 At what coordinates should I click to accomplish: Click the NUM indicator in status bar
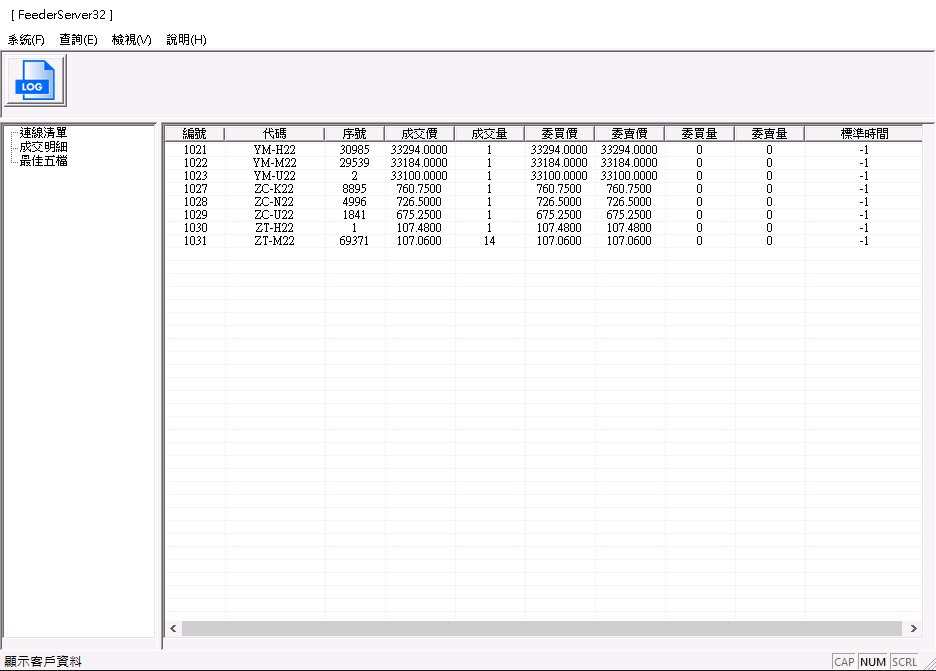coord(873,662)
